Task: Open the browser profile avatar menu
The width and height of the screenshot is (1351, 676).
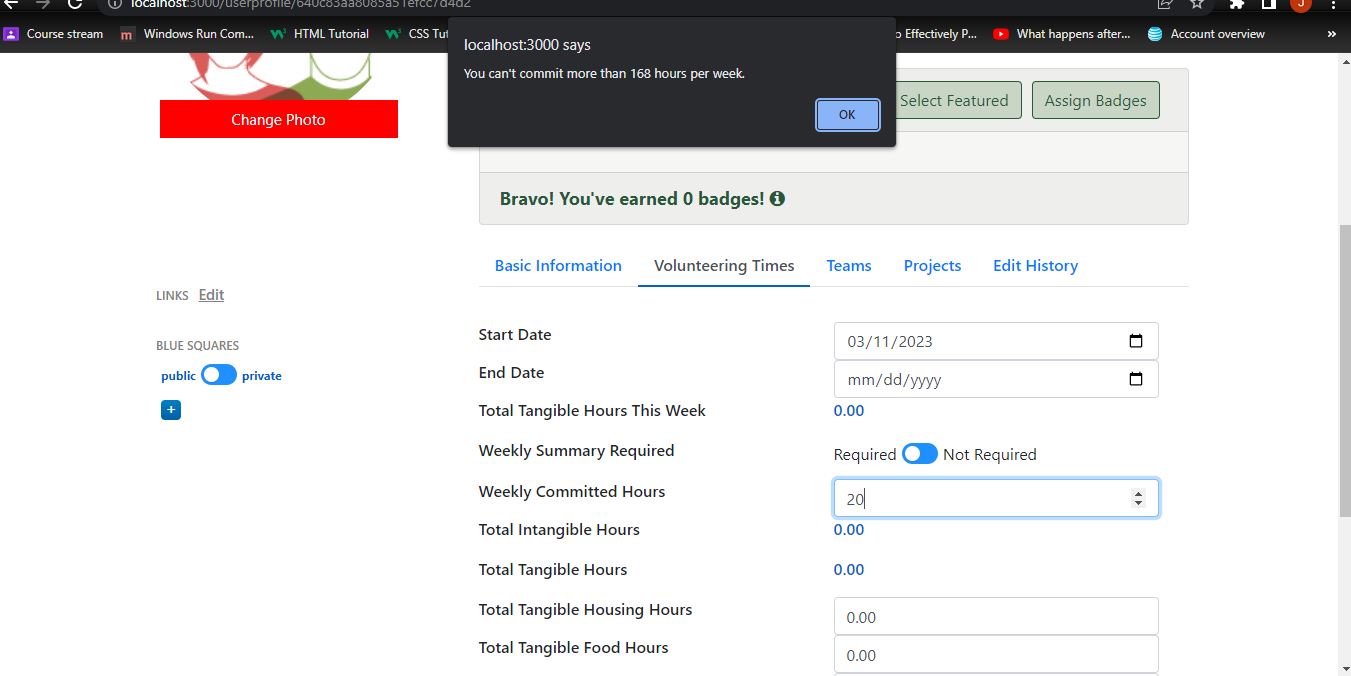Action: 1300,4
